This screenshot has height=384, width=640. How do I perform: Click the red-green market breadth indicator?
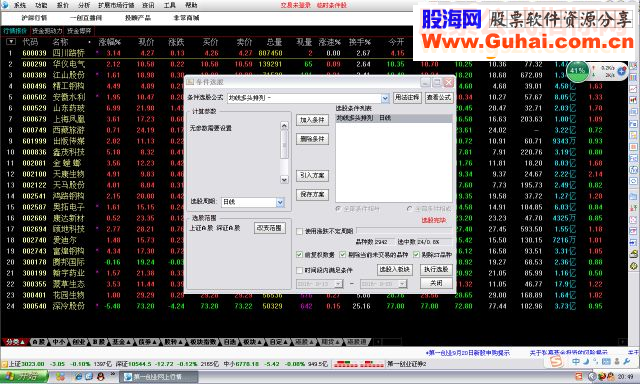[x=358, y=364]
